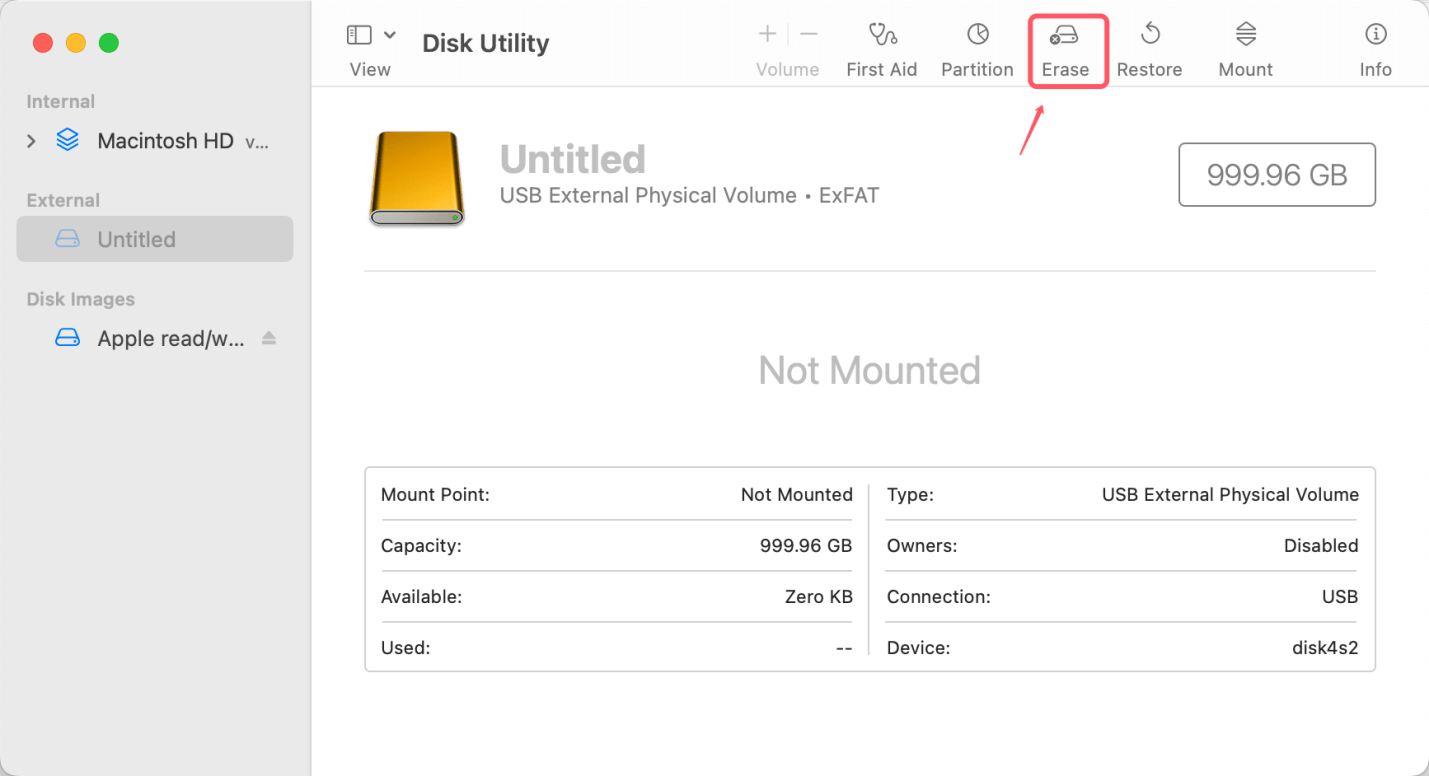Click the 999.96 GB capacity button
This screenshot has height=776, width=1429.
pos(1276,175)
